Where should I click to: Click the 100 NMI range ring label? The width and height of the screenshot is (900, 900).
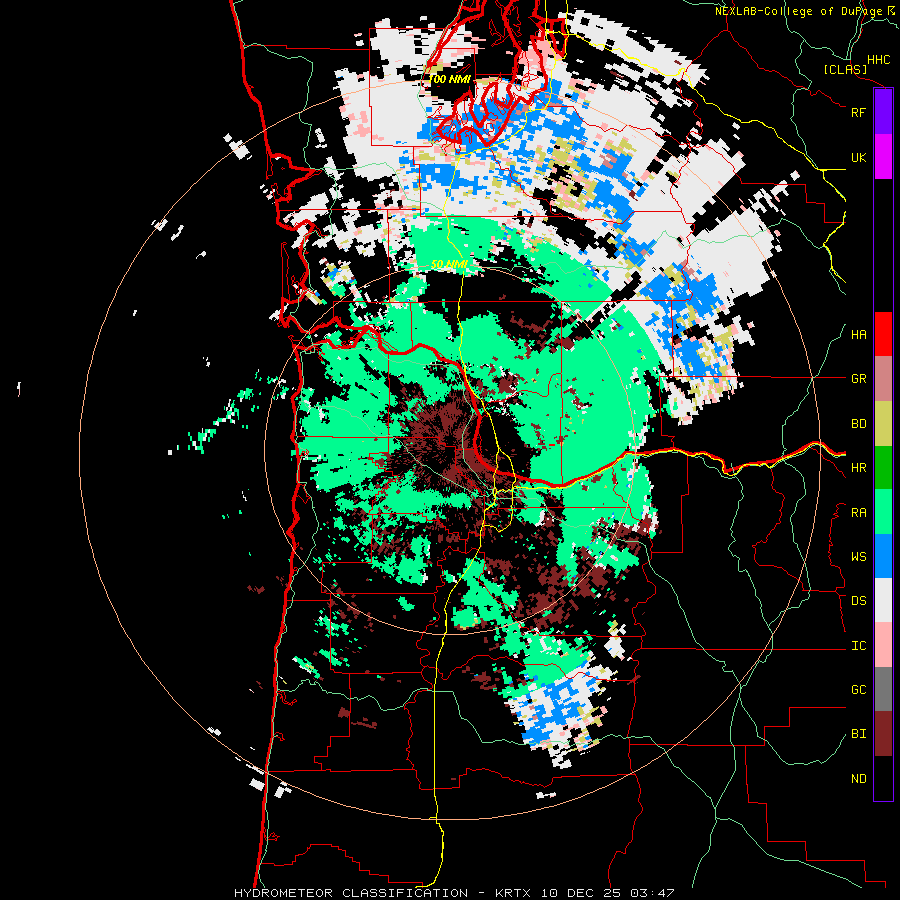[449, 79]
